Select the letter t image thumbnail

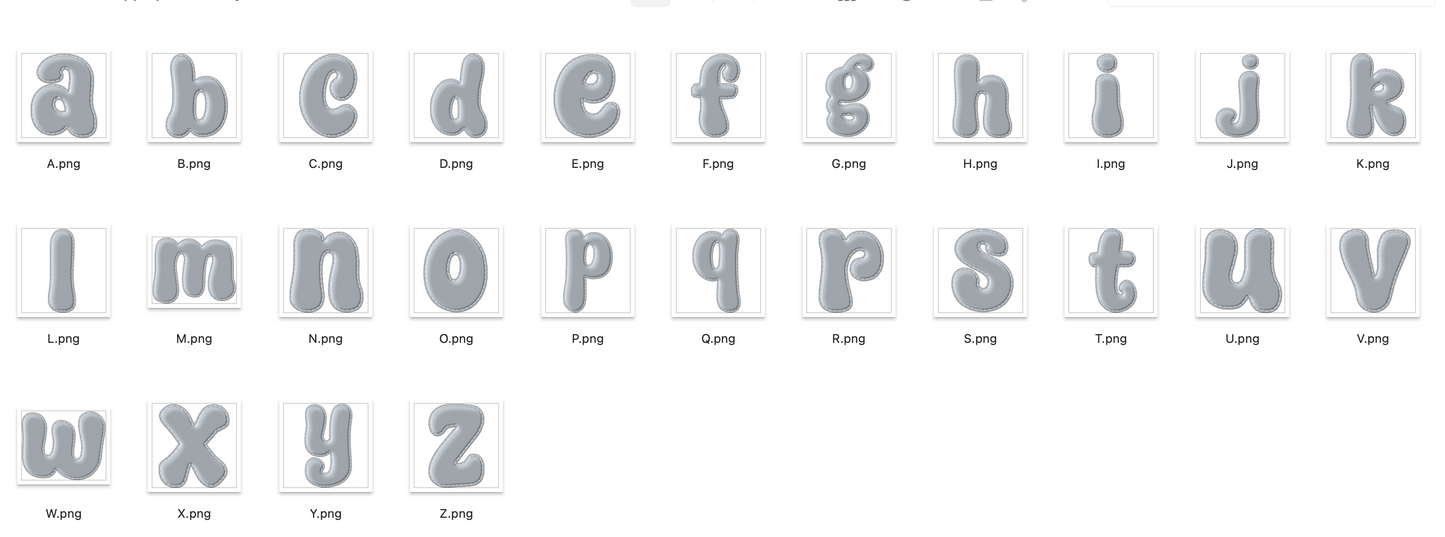(1111, 271)
